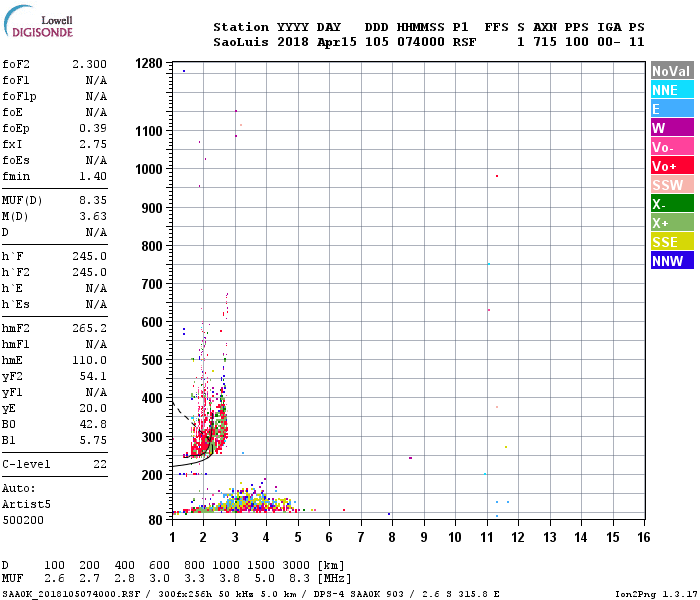Click the yF2 value 54.1
The height and width of the screenshot is (600, 700).
[x=93, y=376]
